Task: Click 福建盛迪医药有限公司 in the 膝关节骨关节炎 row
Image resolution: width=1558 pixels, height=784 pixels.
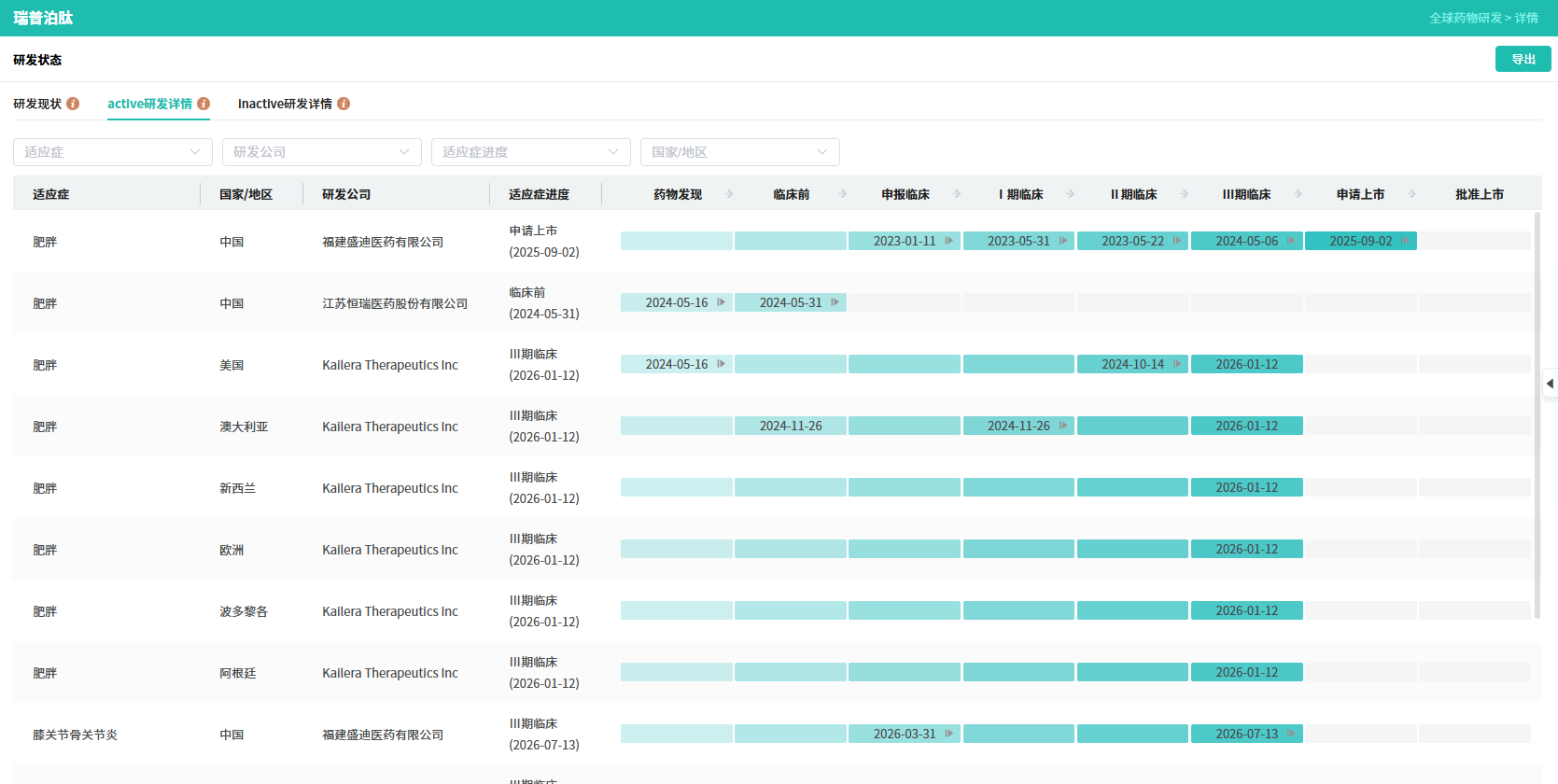Action: coord(383,735)
